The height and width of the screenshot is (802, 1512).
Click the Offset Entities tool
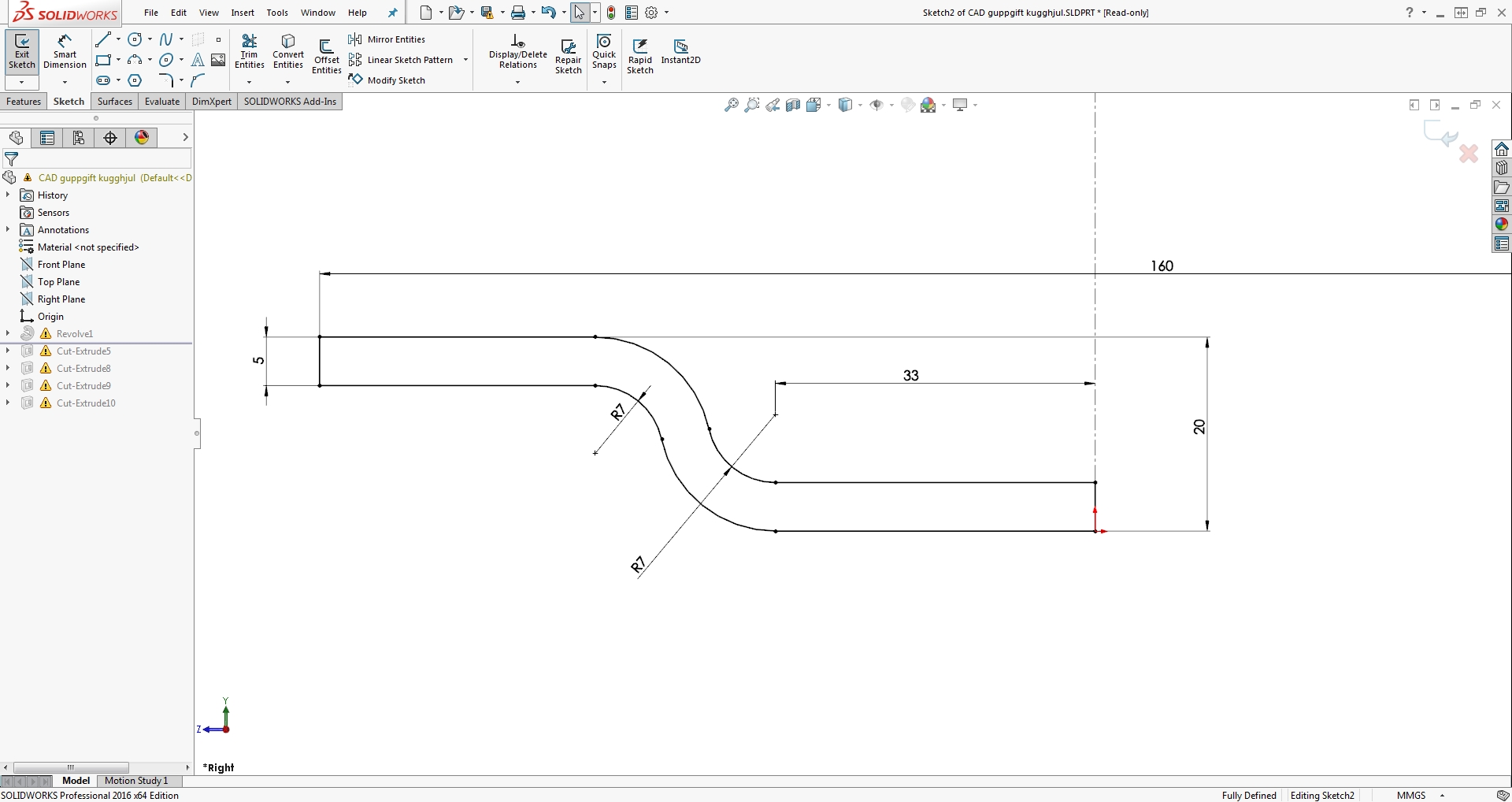pyautogui.click(x=326, y=55)
